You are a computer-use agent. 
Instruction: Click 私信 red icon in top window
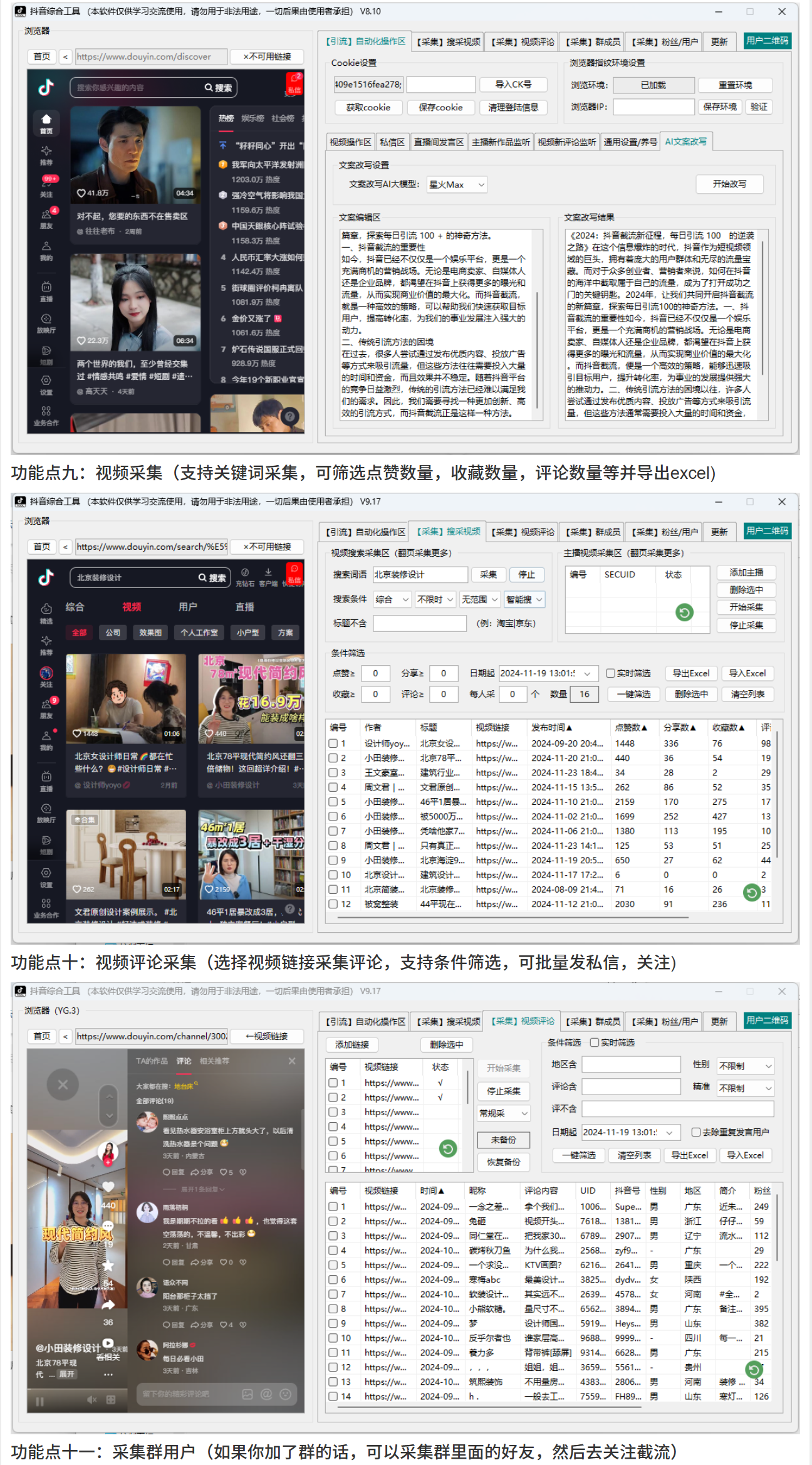pyautogui.click(x=294, y=83)
